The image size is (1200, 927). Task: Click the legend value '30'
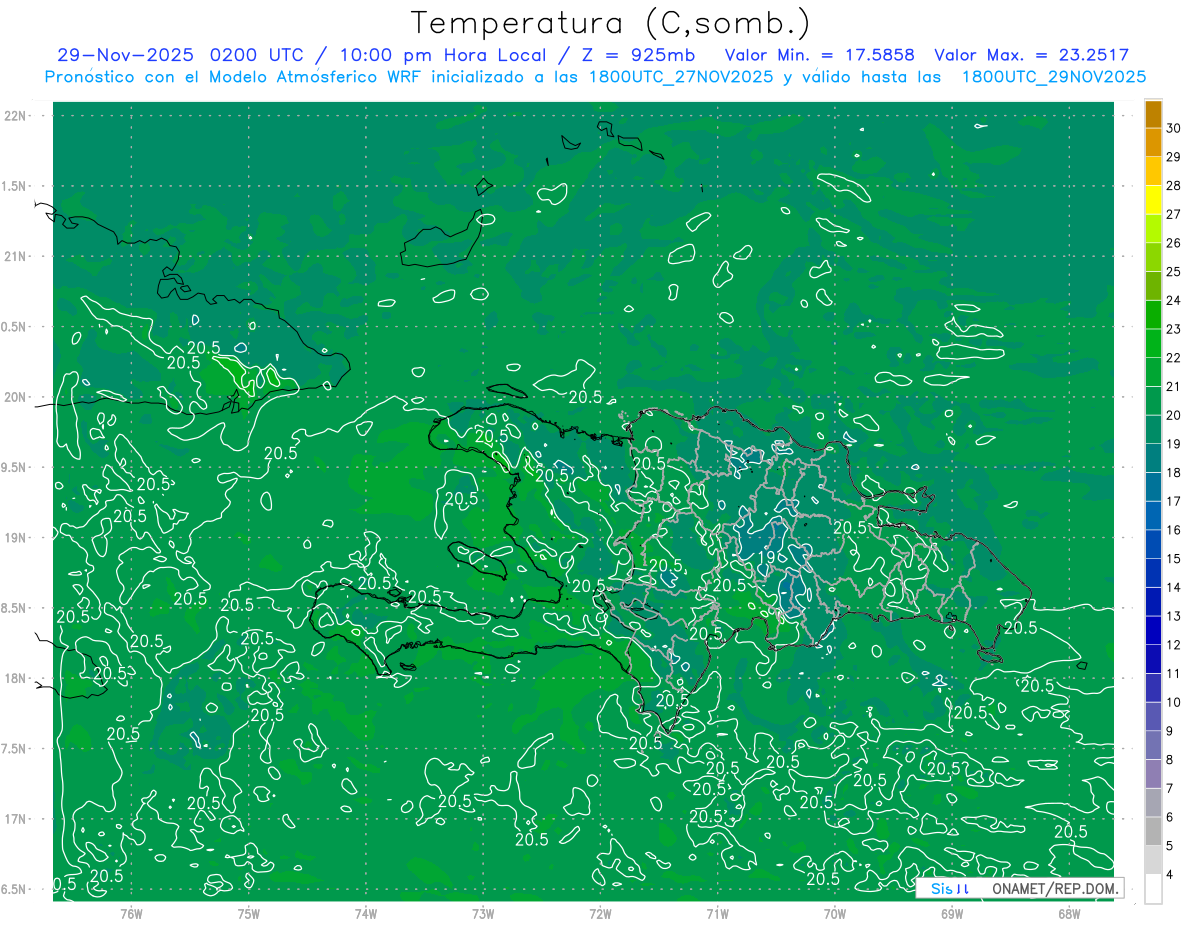1174,128
